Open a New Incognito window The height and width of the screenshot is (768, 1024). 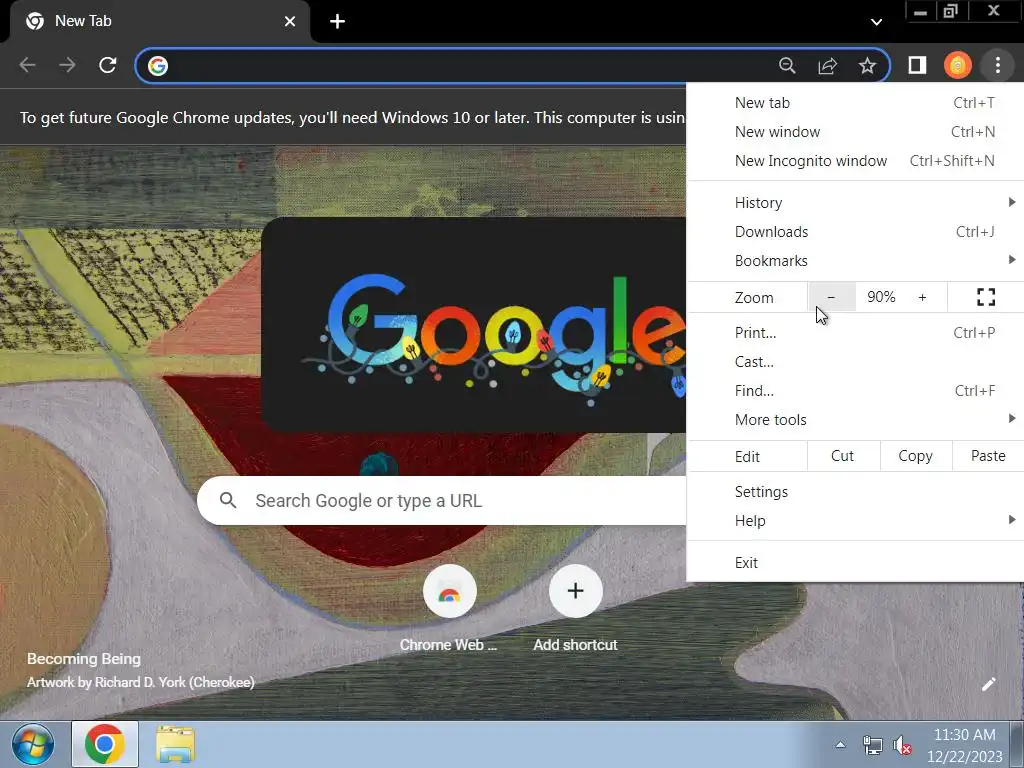coord(856,161)
